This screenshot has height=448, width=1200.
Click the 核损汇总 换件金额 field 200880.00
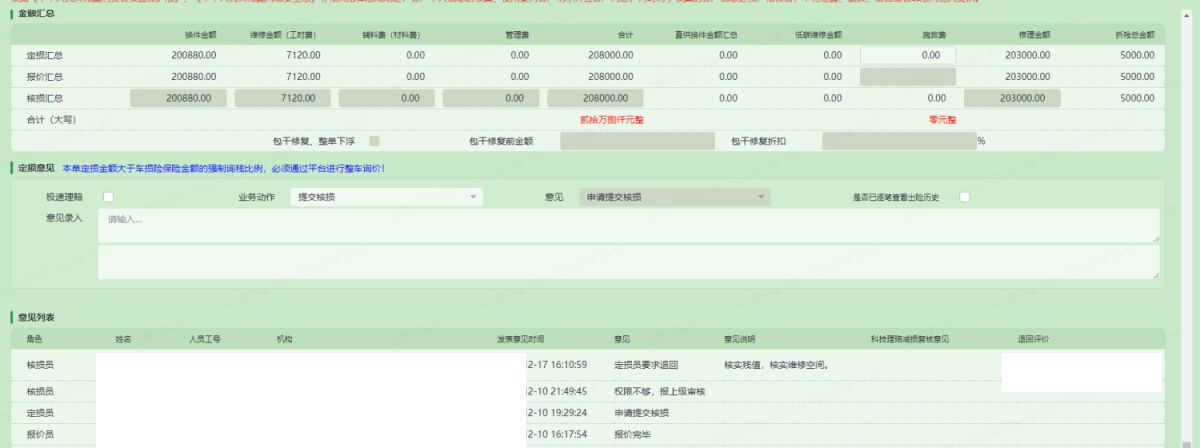178,98
